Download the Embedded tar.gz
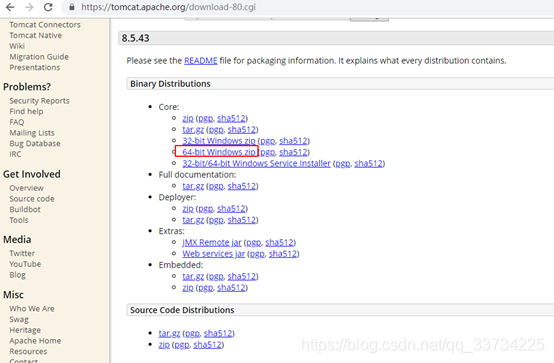This screenshot has width=554, height=363. click(193, 276)
